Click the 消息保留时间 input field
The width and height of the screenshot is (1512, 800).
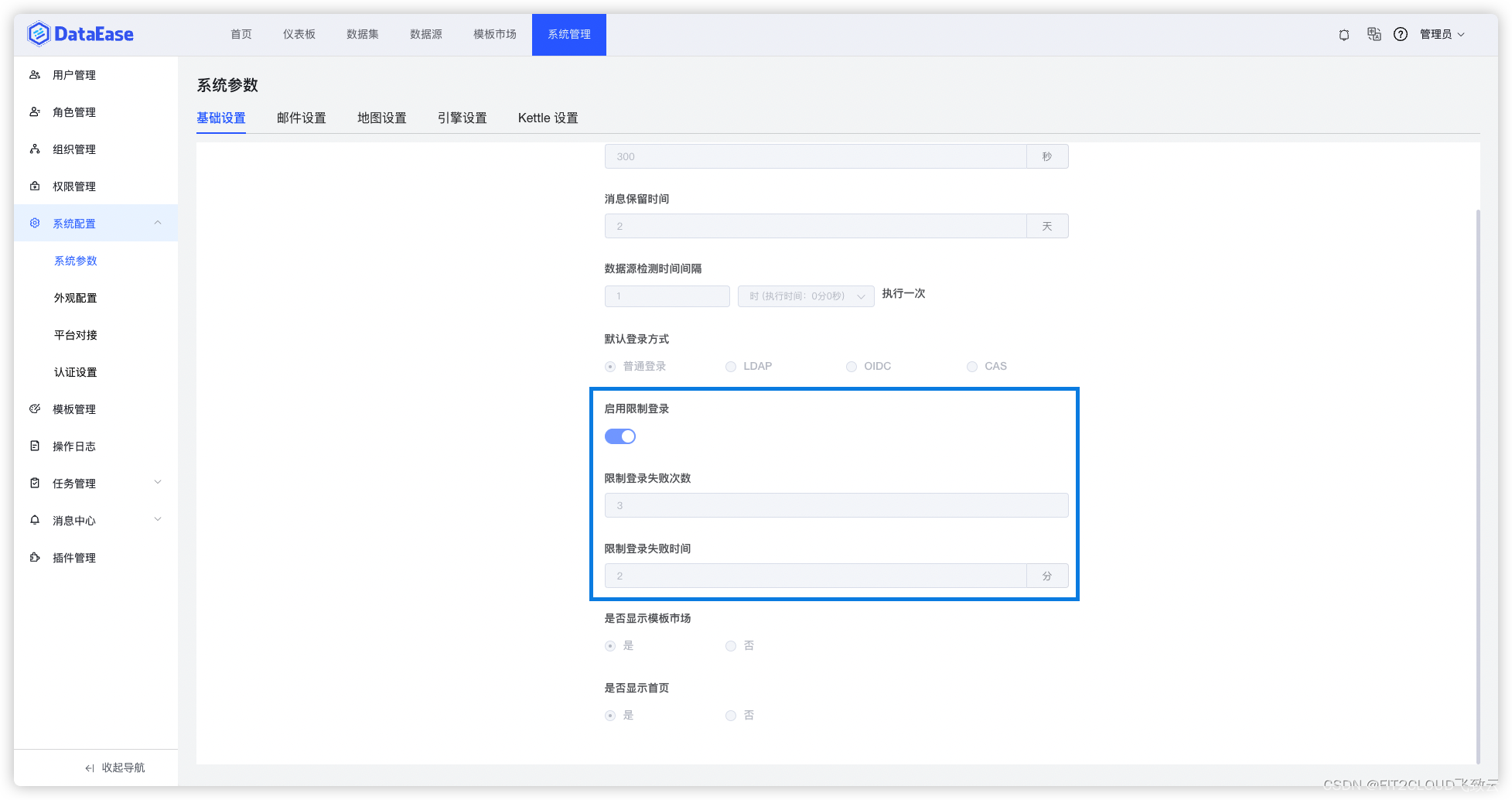pyautogui.click(x=816, y=226)
